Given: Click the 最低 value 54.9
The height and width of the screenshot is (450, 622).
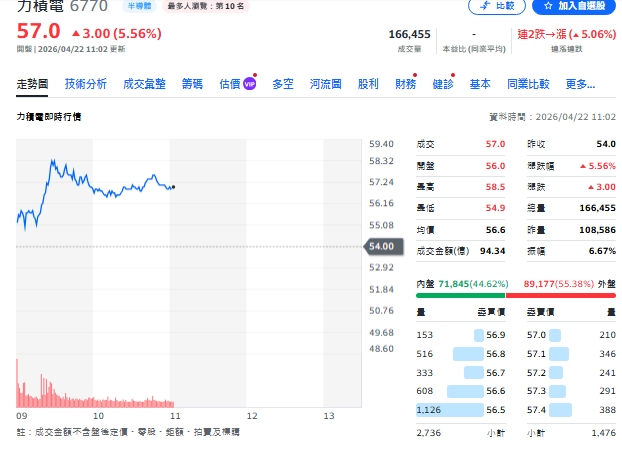Looking at the screenshot, I should (x=495, y=208).
